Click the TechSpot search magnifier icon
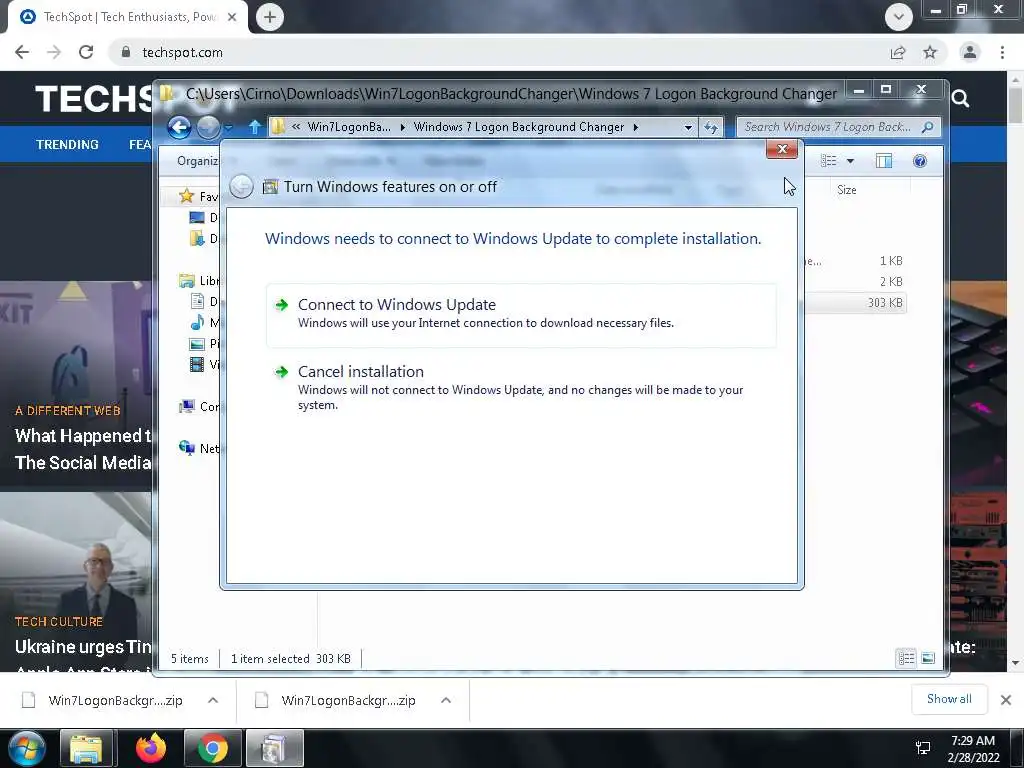The height and width of the screenshot is (768, 1024). tap(960, 99)
